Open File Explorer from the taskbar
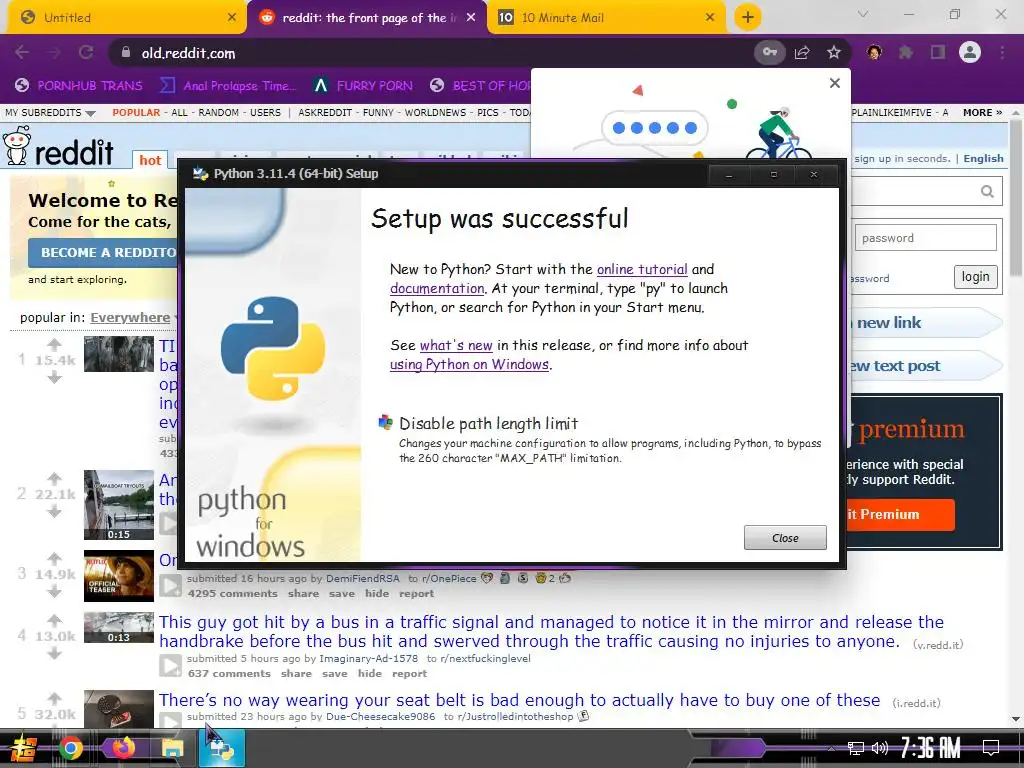This screenshot has width=1024, height=768. [172, 748]
